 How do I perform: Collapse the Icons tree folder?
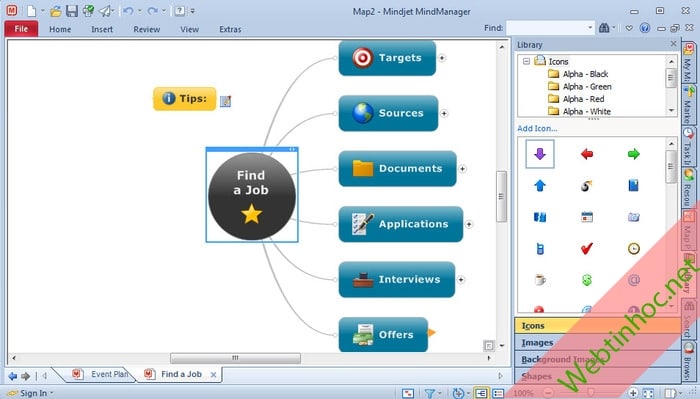coord(526,61)
